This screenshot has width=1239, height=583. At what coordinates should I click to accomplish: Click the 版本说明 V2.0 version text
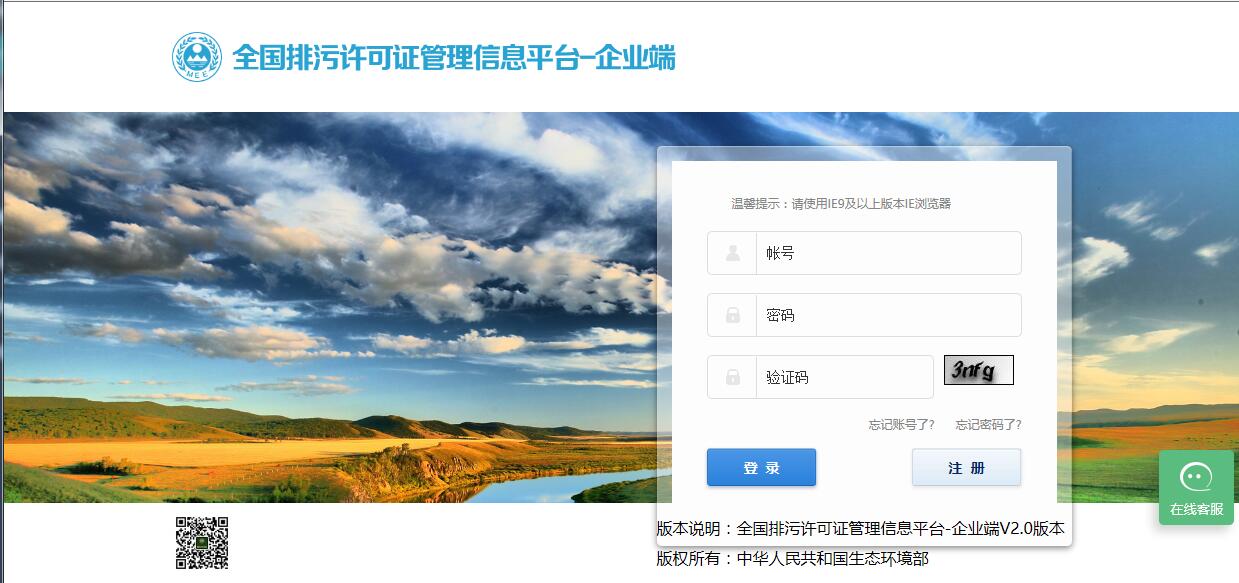click(x=861, y=529)
